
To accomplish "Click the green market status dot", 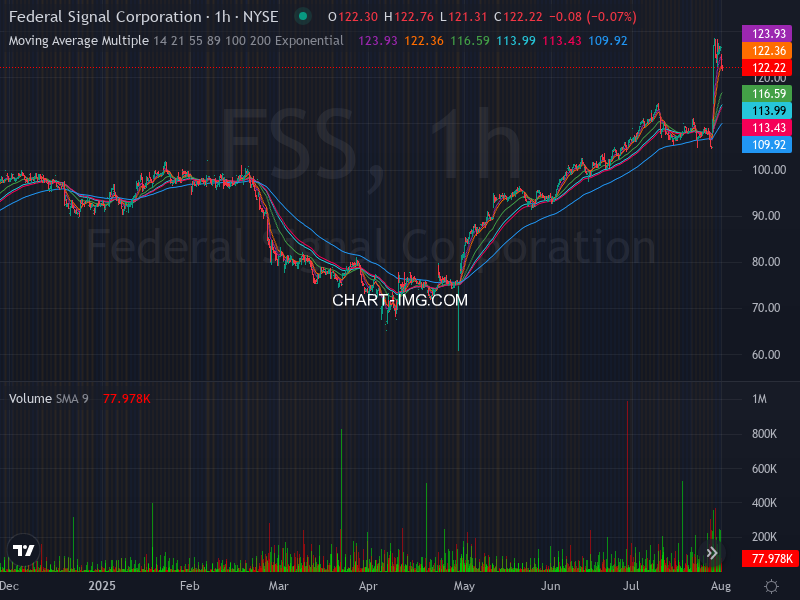I will coord(303,16).
